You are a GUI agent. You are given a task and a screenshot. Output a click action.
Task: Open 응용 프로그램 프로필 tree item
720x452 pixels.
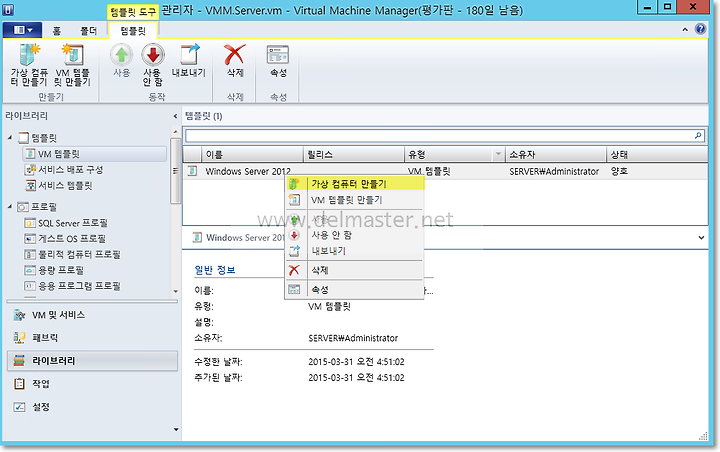[73, 286]
